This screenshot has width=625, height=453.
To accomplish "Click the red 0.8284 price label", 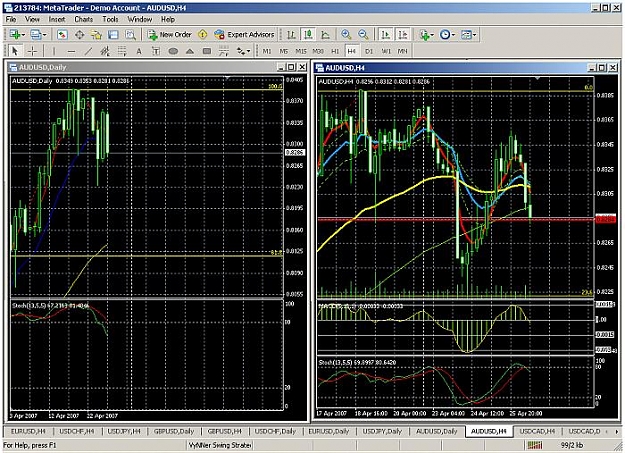I will (605, 219).
